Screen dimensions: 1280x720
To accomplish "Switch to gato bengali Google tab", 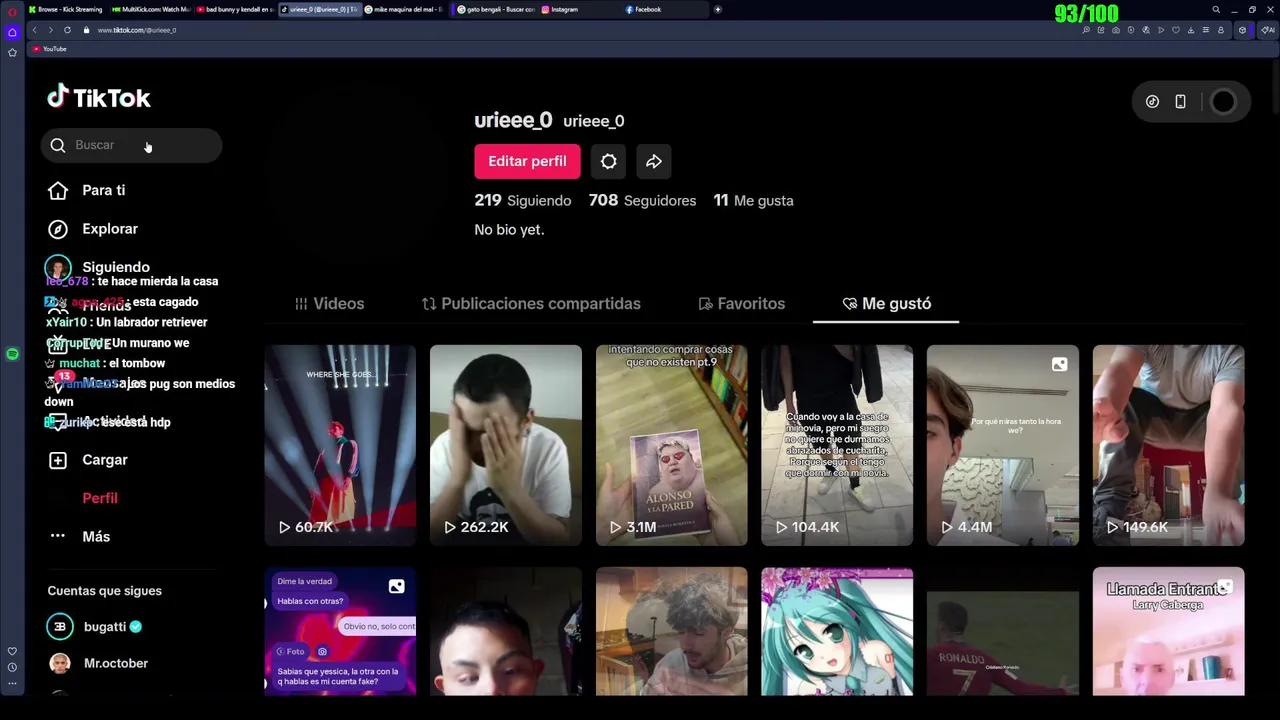I will tap(494, 9).
